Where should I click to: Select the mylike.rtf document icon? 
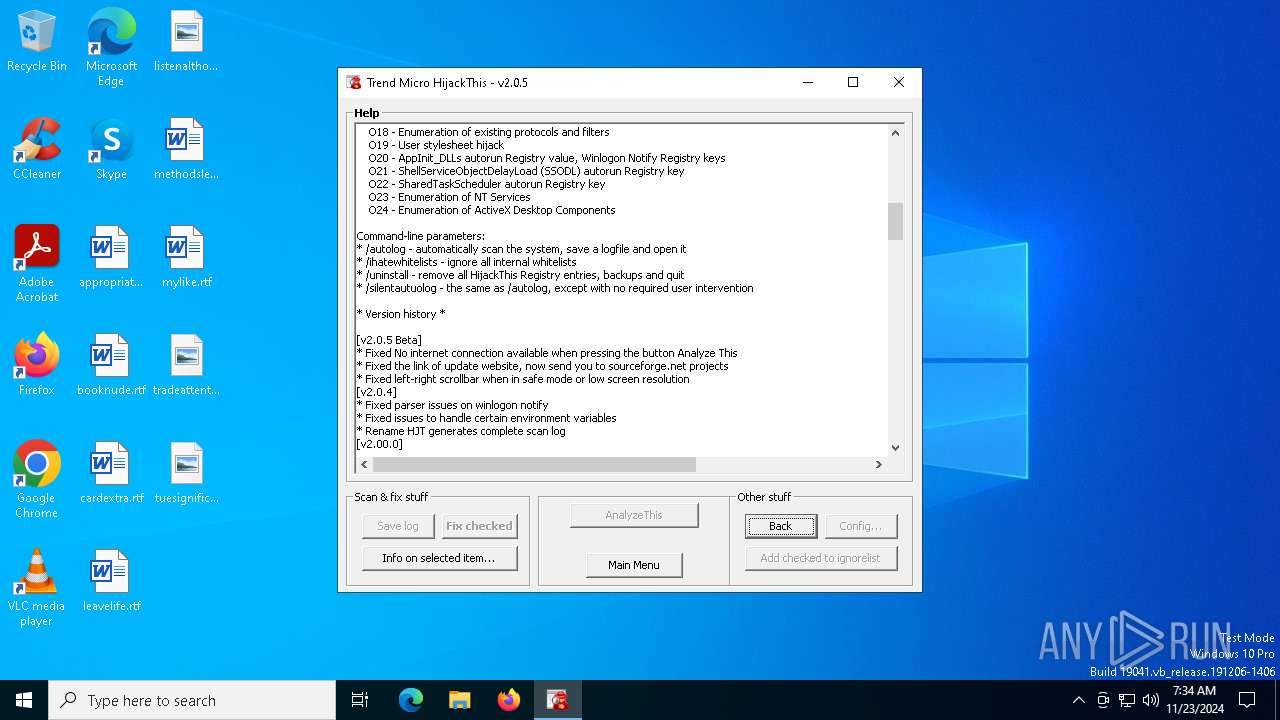tap(186, 258)
